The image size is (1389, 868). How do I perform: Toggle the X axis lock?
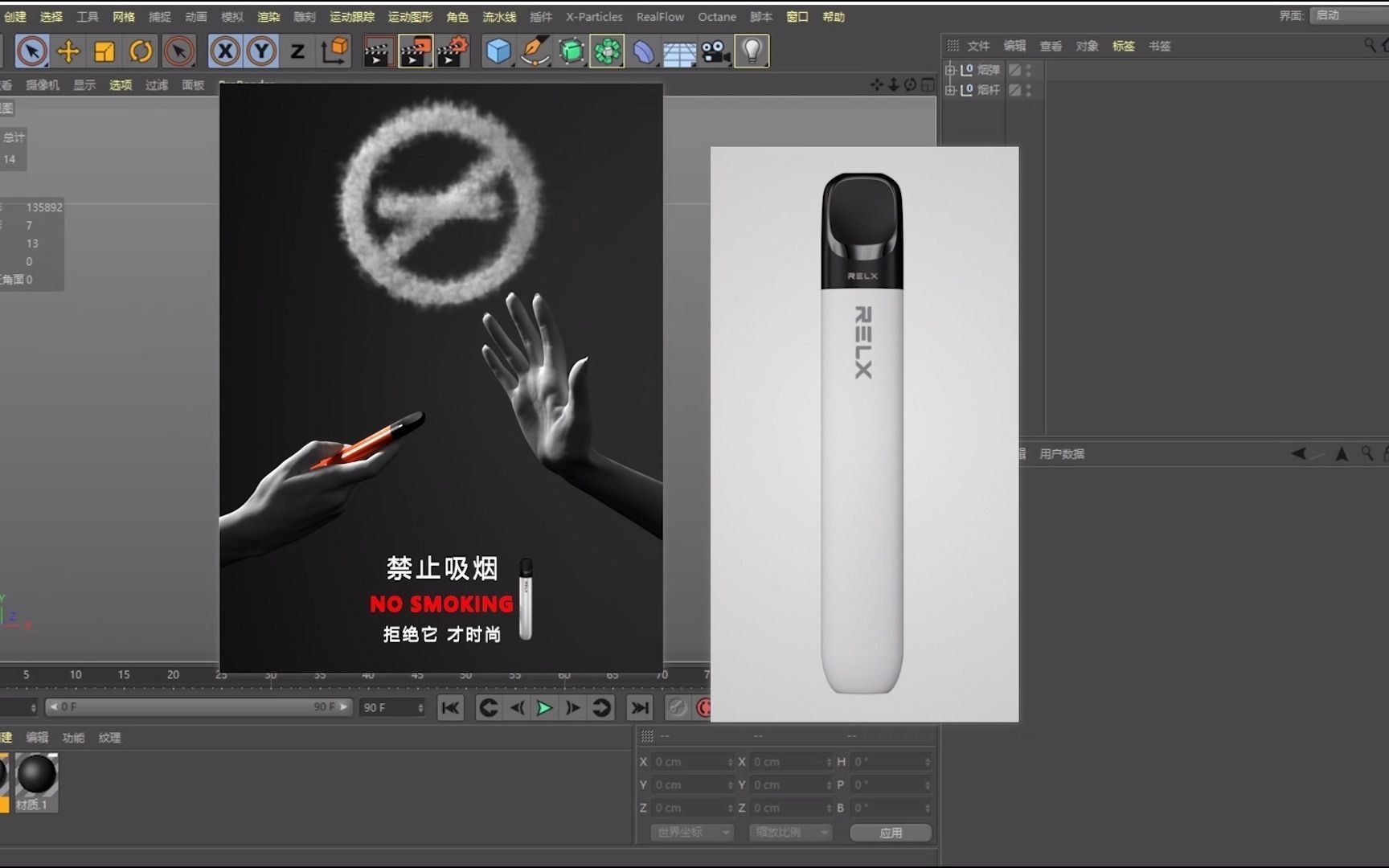(225, 51)
